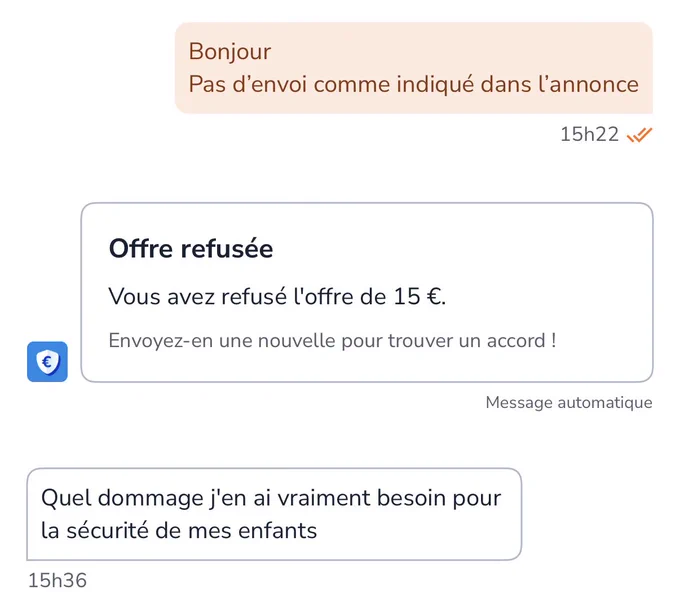Image resolution: width=680 pixels, height=608 pixels.
Task: Click the euro symbol inside the shield icon
Action: 47,361
